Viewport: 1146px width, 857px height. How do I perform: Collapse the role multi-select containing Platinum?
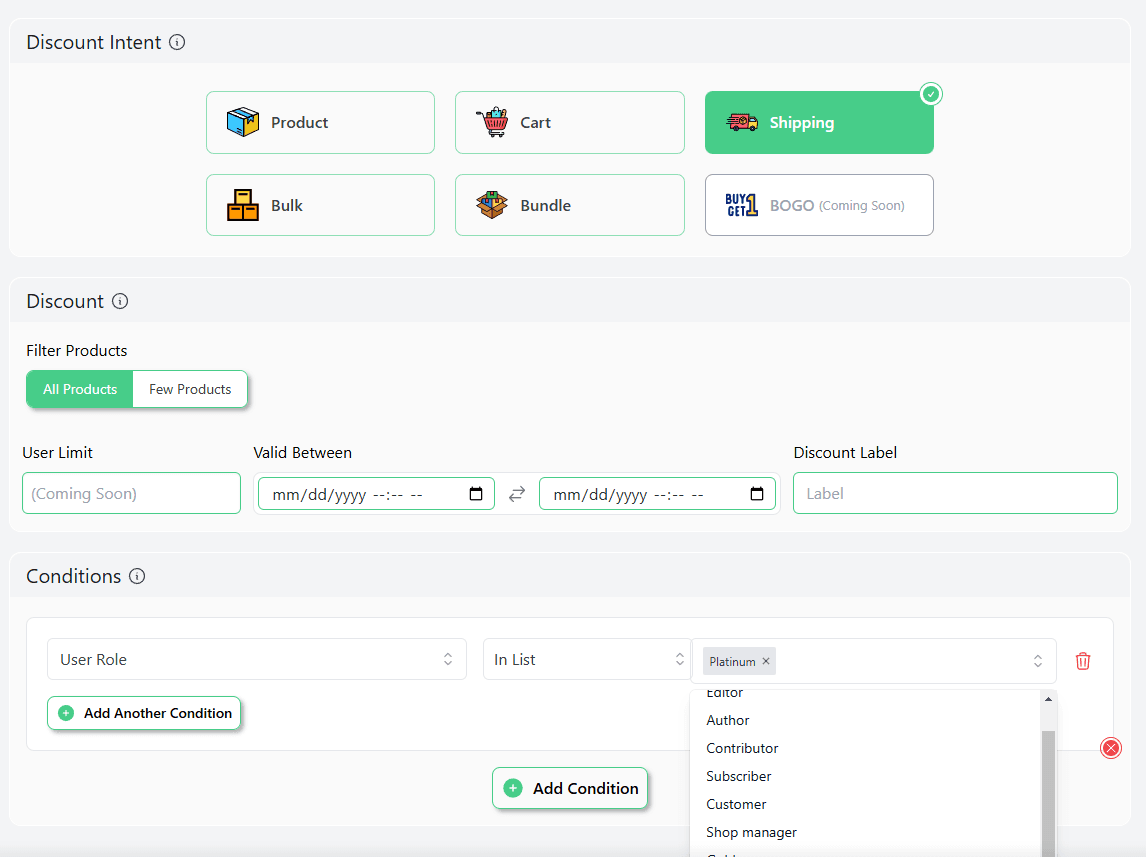(1037, 661)
